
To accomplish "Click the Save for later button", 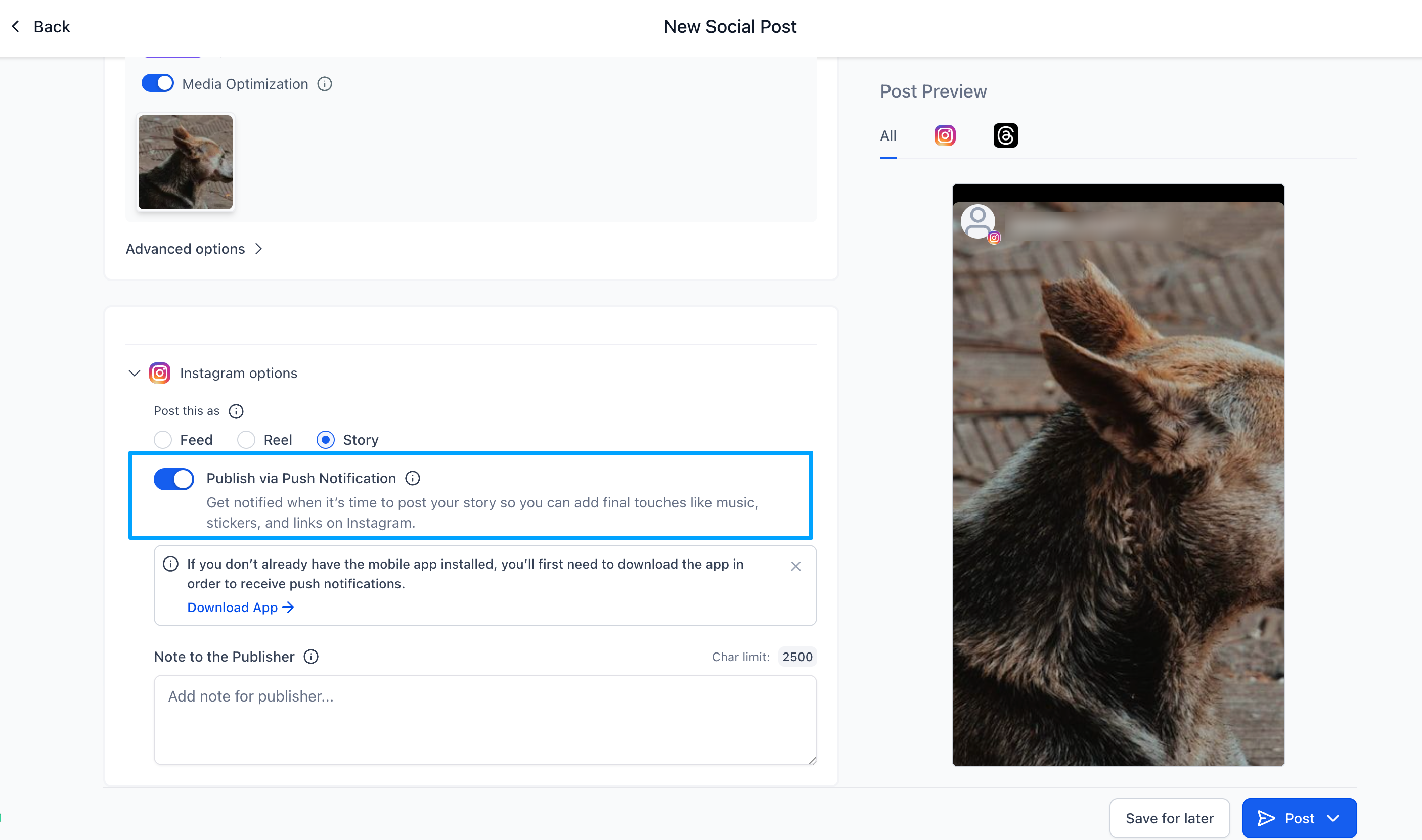I will tap(1169, 818).
